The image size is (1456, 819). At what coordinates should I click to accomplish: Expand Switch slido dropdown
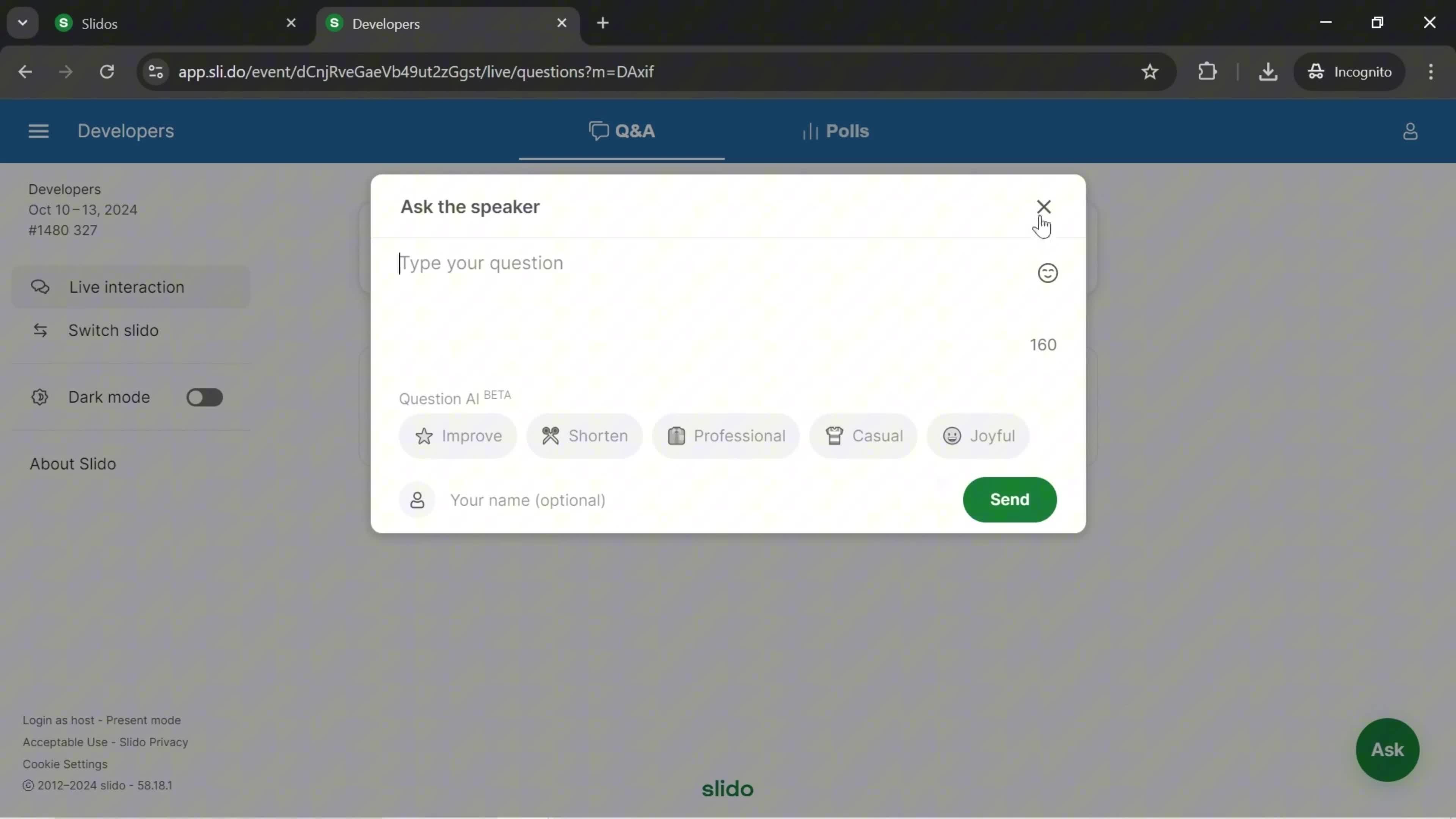113,330
